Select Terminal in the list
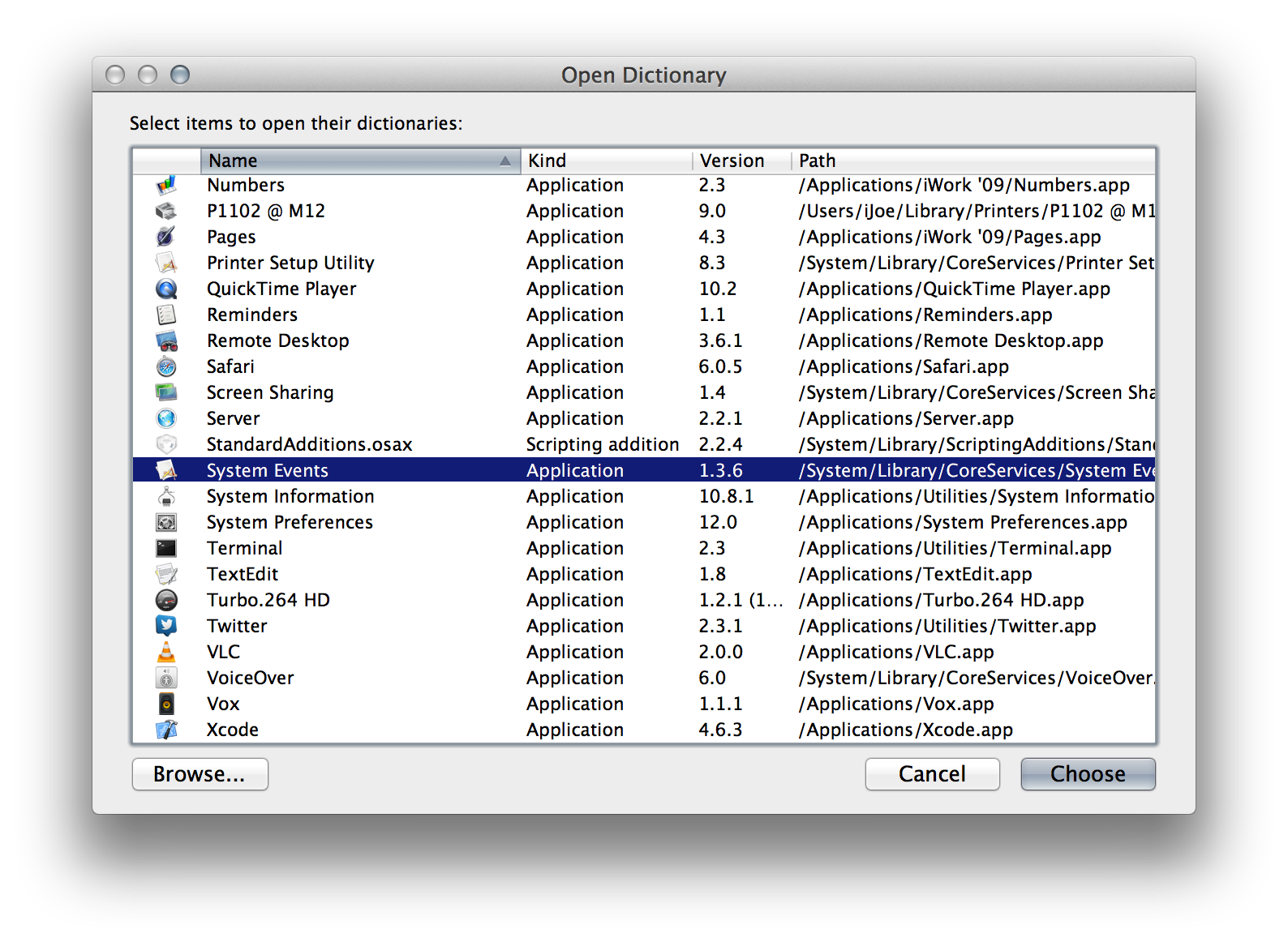 [245, 548]
